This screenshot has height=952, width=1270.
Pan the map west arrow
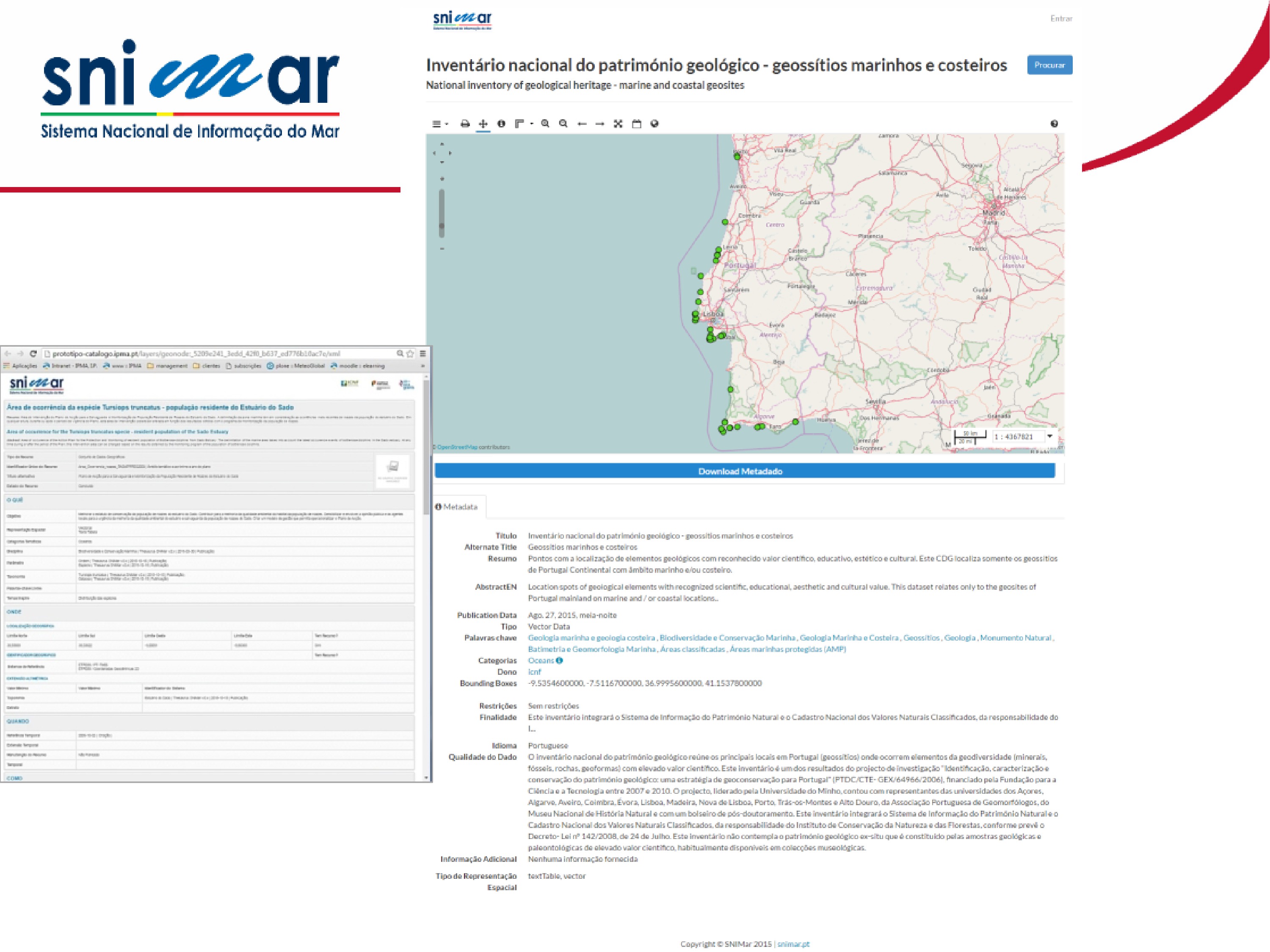[434, 153]
